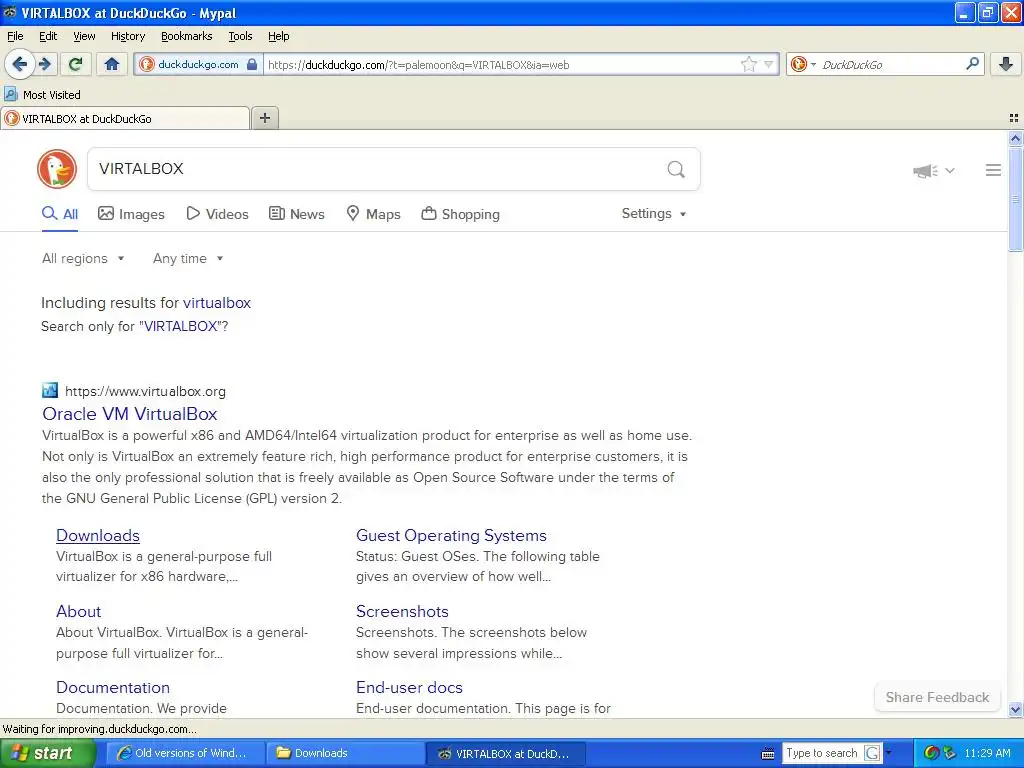This screenshot has width=1024, height=768.
Task: Switch to Old versions of Wind... taskbar window
Action: click(x=185, y=753)
